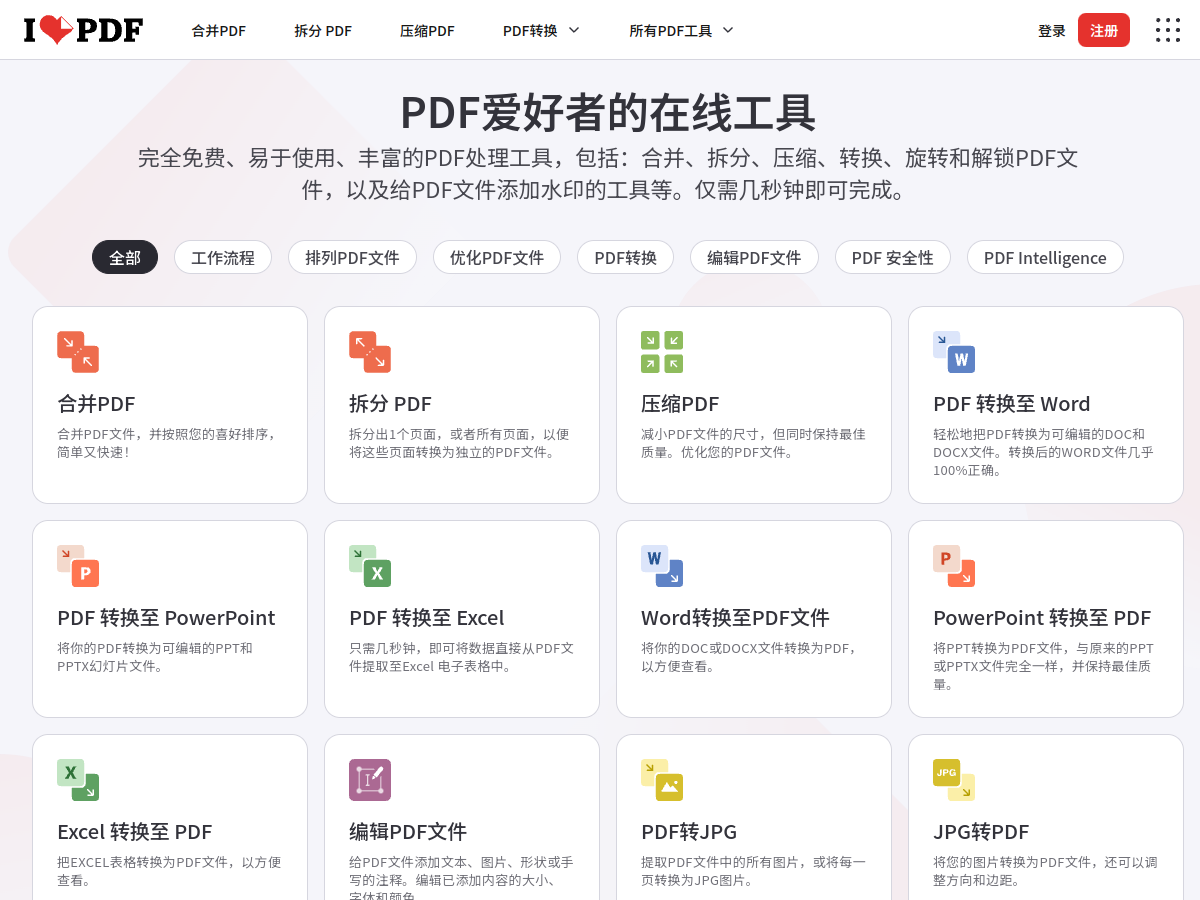Image resolution: width=1200 pixels, height=900 pixels.
Task: Click the 压缩PDF compress arrows icon
Action: pyautogui.click(x=662, y=352)
